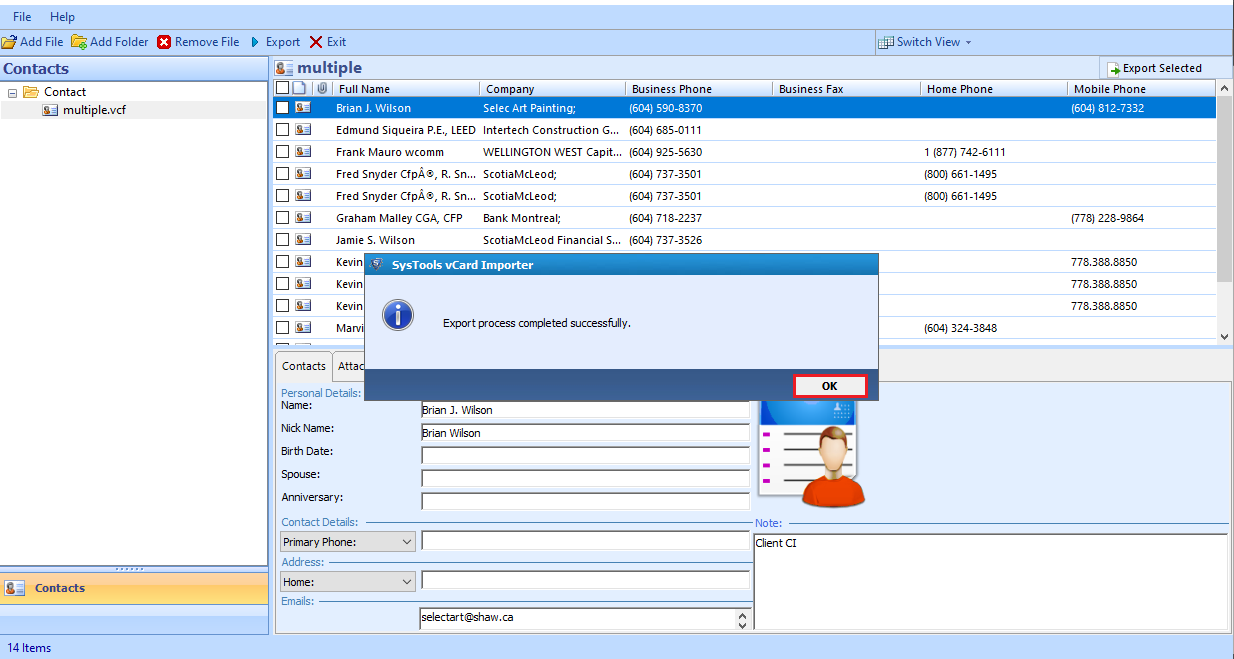Open the Switch View dropdown arrow
The image size is (1234, 659).
point(968,42)
